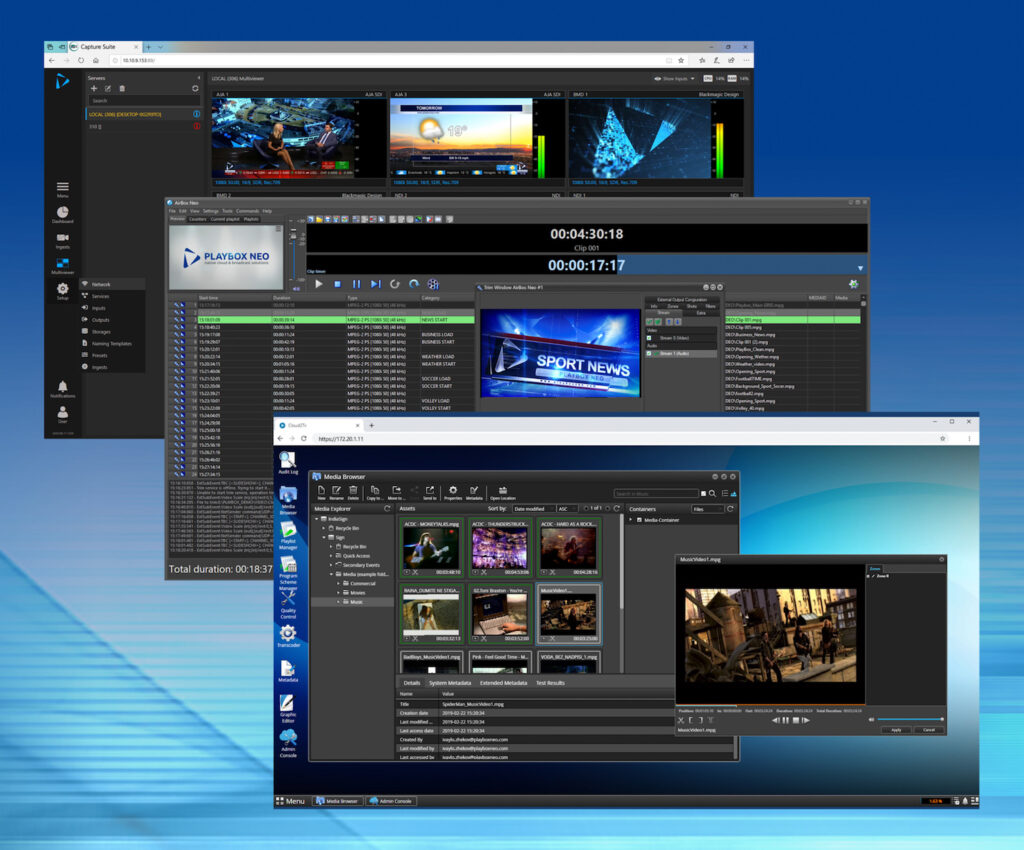Delete server with the trash icon
The height and width of the screenshot is (850, 1024).
tap(122, 89)
